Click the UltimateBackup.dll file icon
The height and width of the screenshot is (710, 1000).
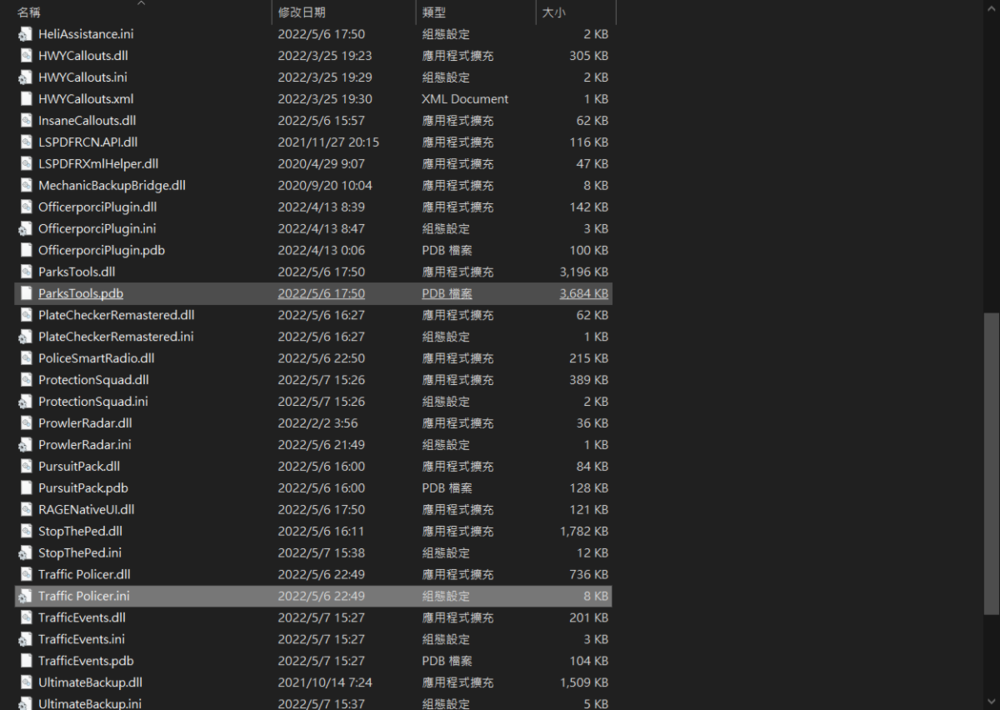point(24,682)
